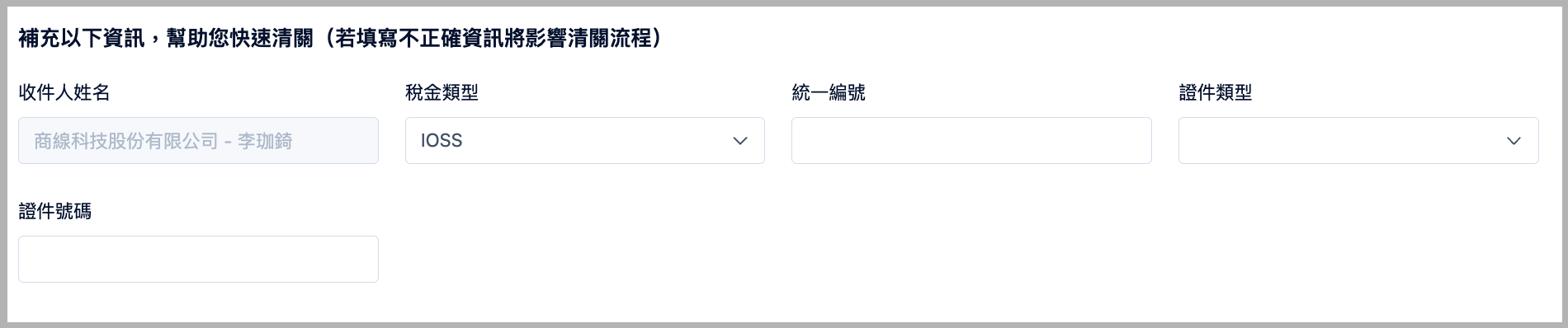Expand the empty 證件類型 combo box
Image resolution: width=1568 pixels, height=328 pixels.
click(x=1358, y=140)
